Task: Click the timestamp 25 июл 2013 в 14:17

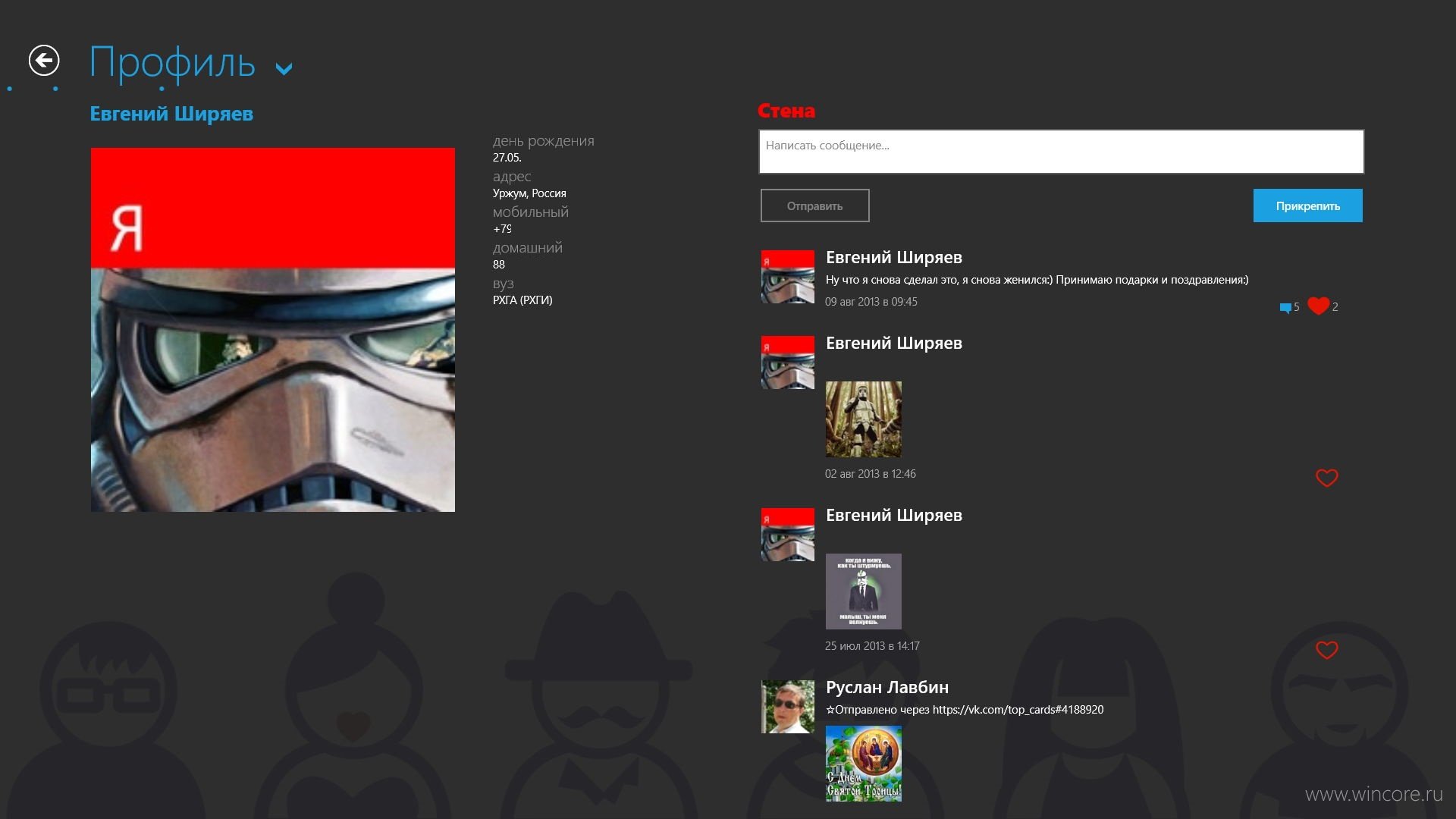Action: pyautogui.click(x=872, y=646)
